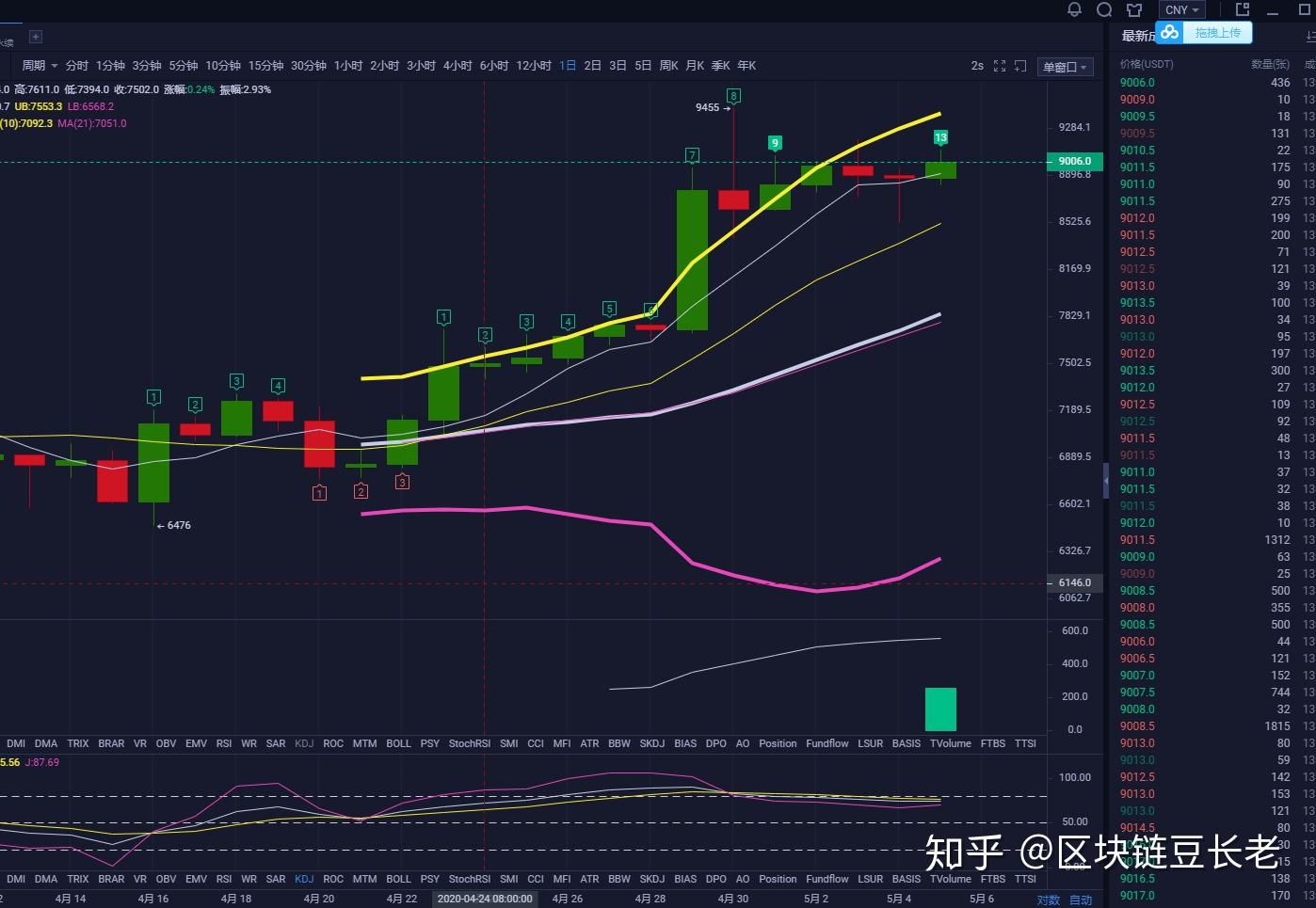The height and width of the screenshot is (908, 1316).
Task: Expand the 周期 period dropdown
Action: [40, 66]
